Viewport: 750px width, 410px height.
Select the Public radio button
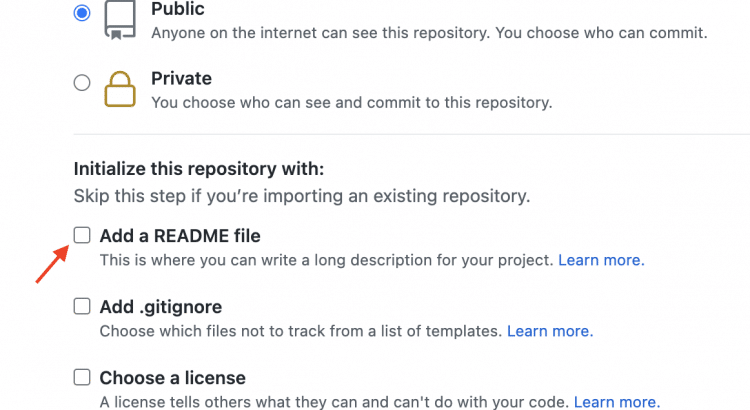pyautogui.click(x=82, y=14)
